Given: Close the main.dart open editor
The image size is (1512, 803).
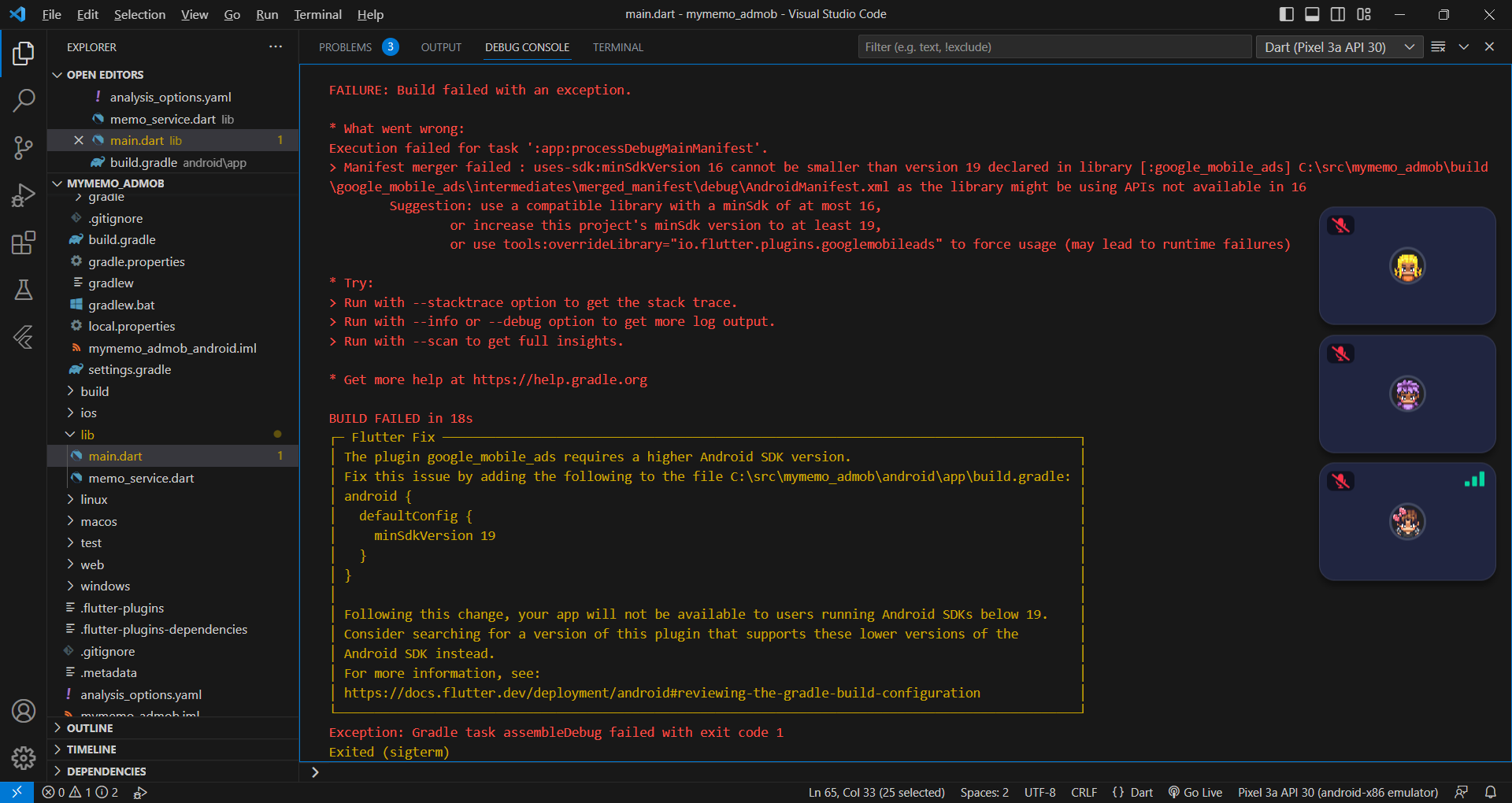Looking at the screenshot, I should [x=79, y=140].
